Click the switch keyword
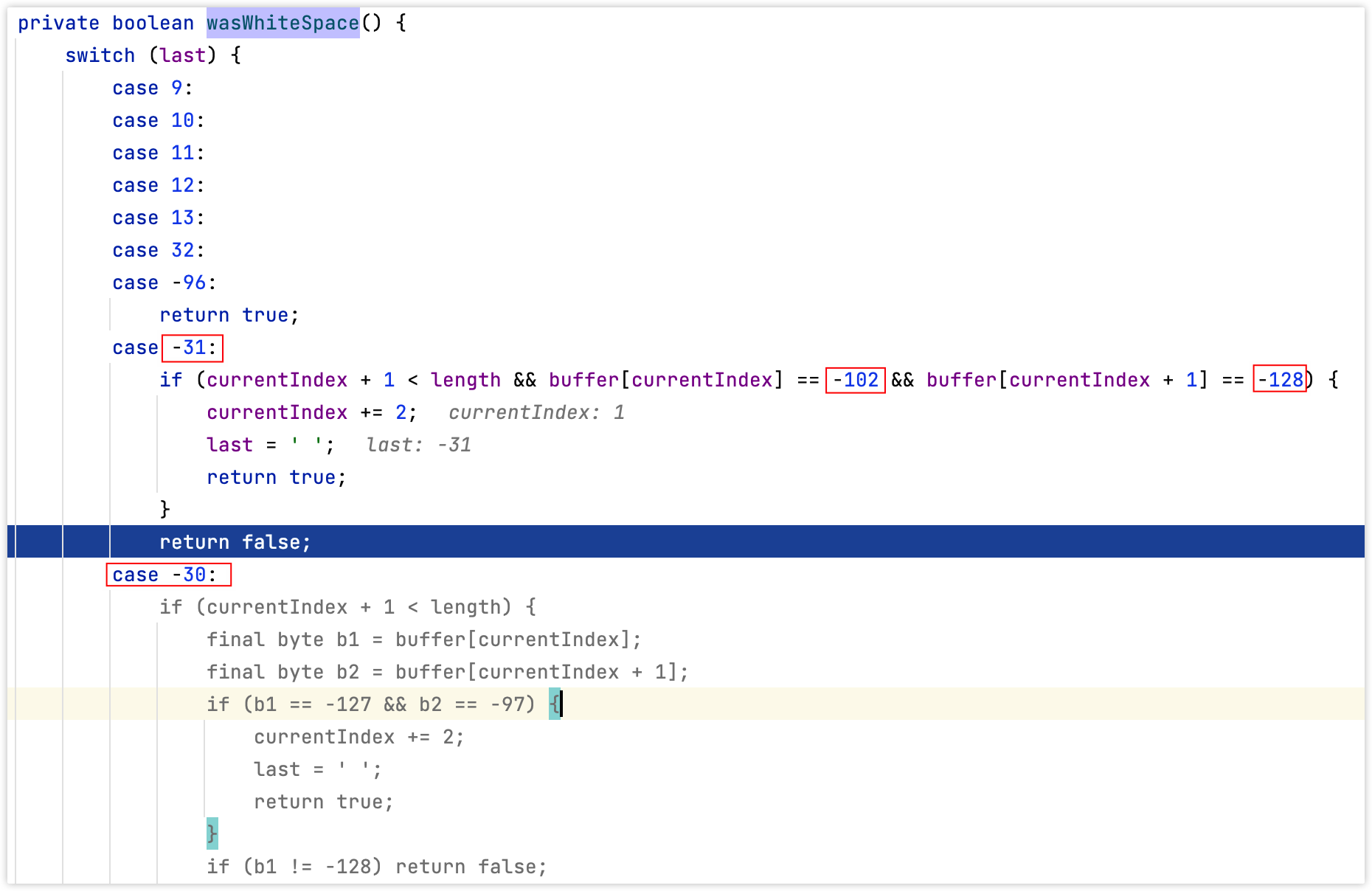Screen dimensions: 1372x891 pyautogui.click(x=100, y=55)
